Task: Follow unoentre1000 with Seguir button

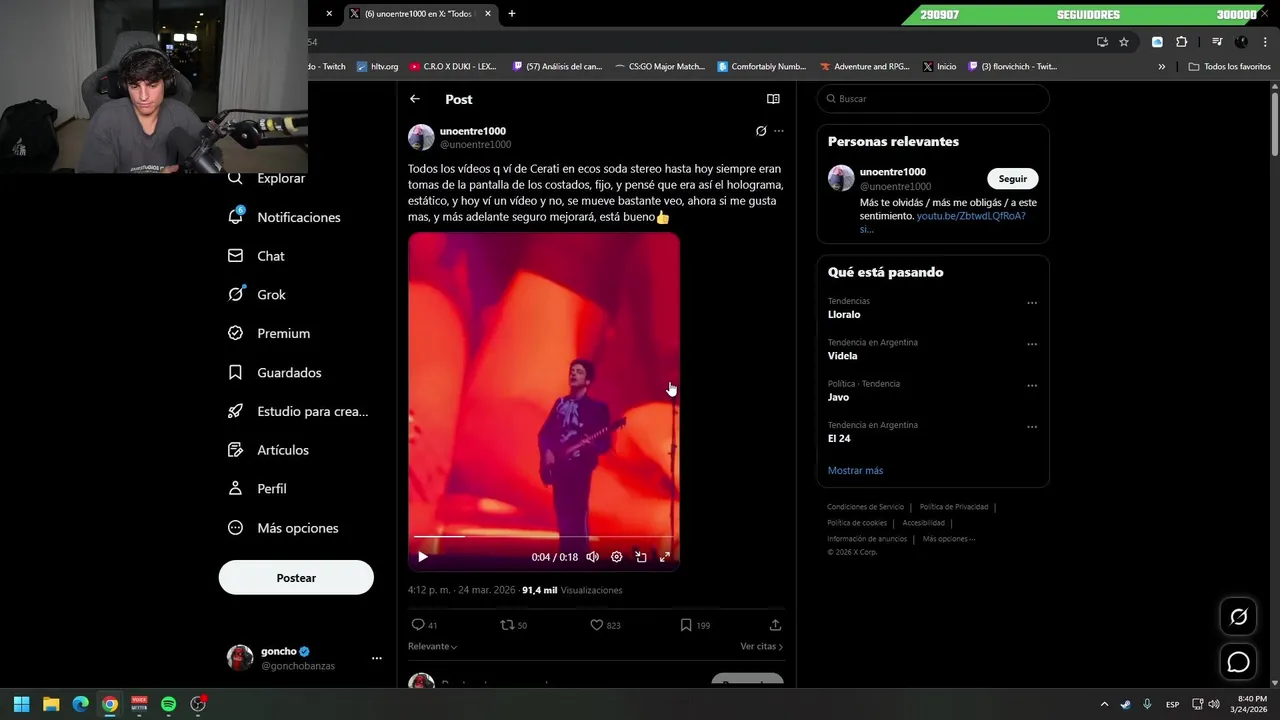Action: pos(1013,179)
